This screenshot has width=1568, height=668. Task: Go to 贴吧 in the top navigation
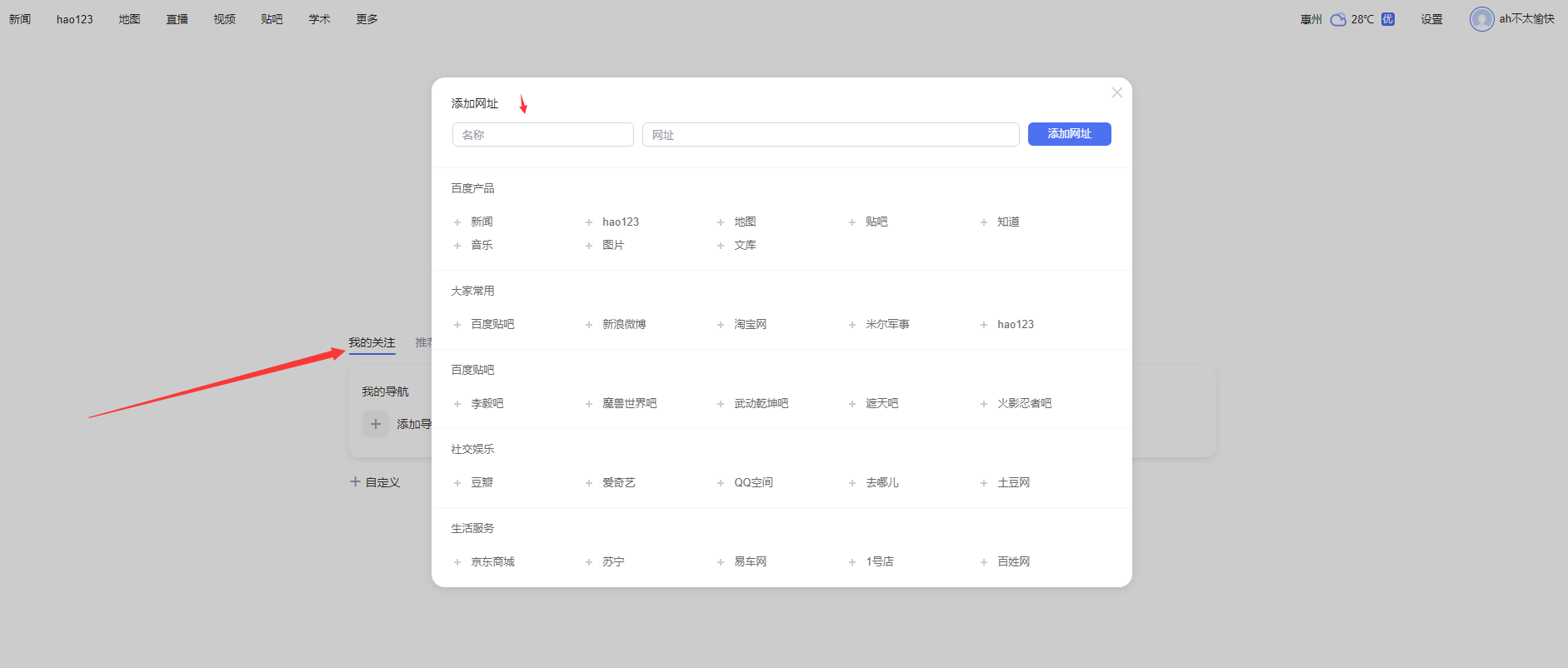272,19
